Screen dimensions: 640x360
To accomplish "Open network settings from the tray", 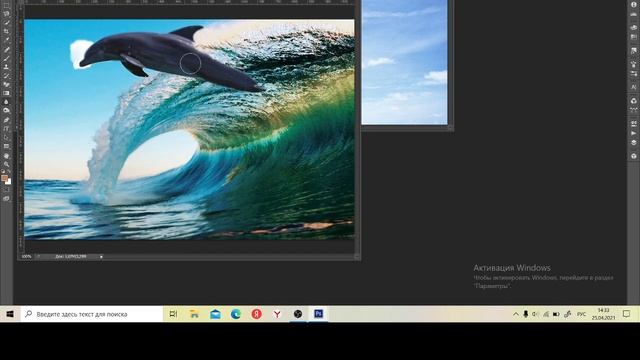I will point(546,314).
